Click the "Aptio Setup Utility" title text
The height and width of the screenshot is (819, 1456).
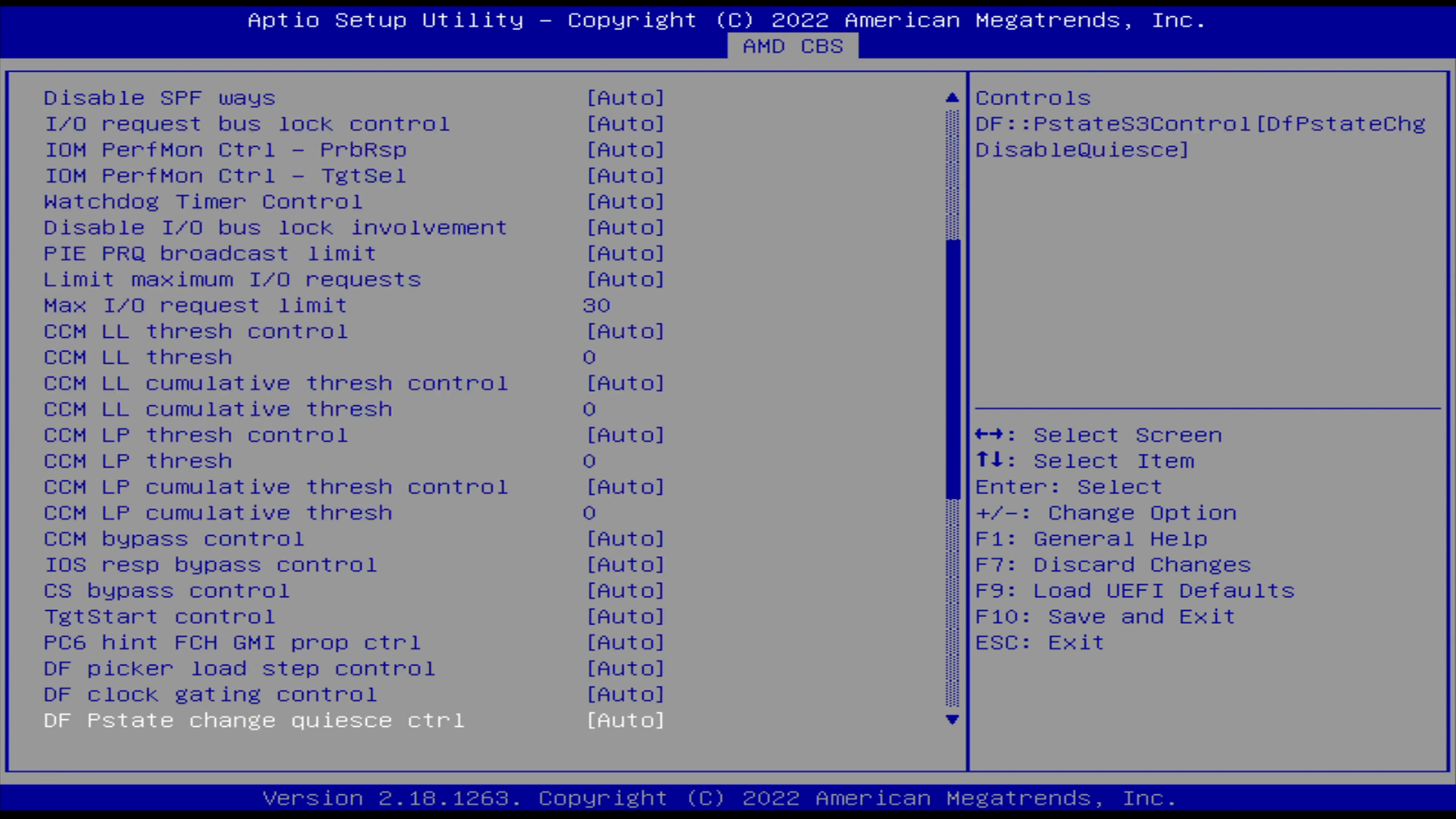tap(386, 20)
